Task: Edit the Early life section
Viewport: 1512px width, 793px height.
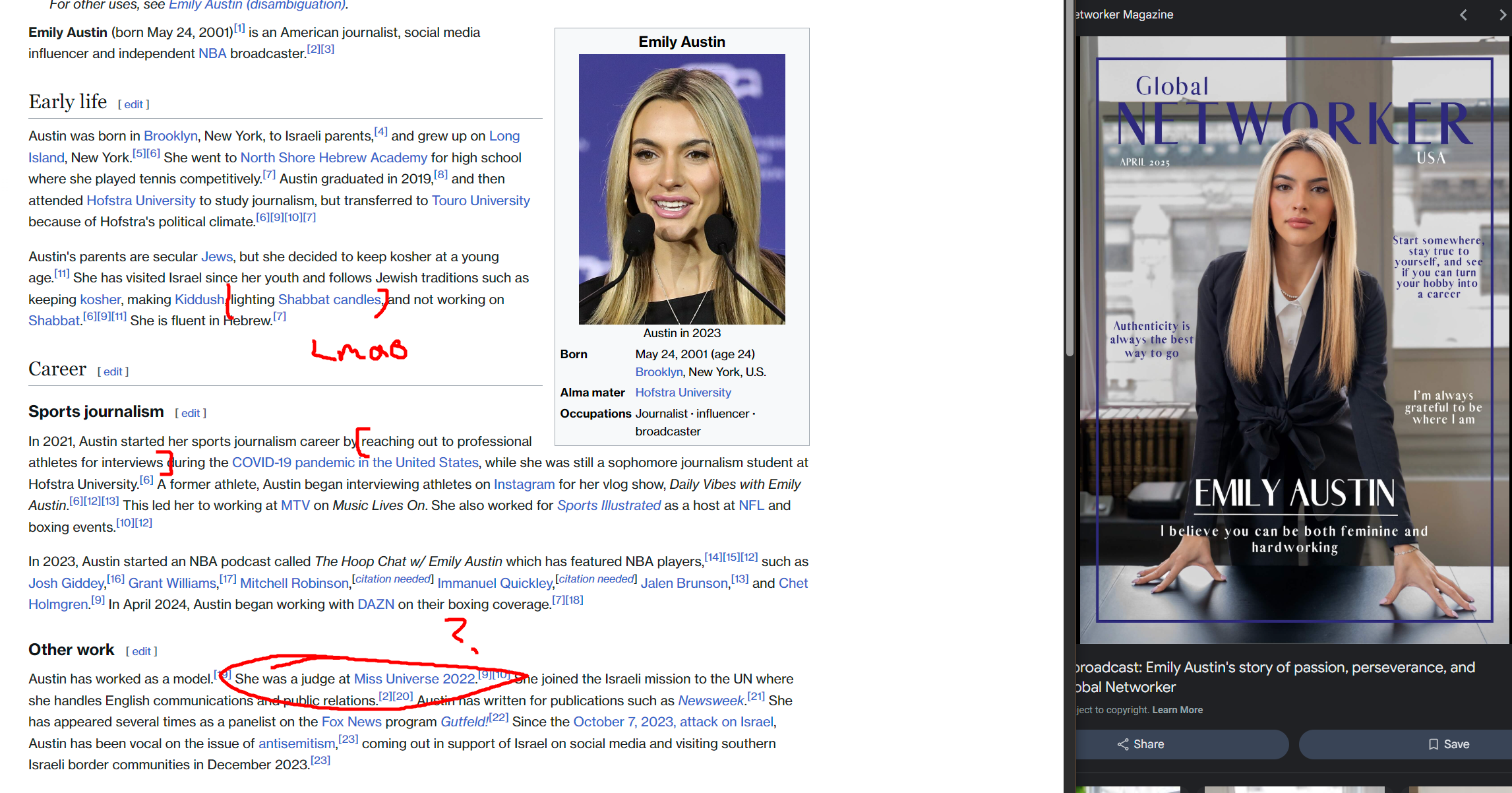Action: 134,104
